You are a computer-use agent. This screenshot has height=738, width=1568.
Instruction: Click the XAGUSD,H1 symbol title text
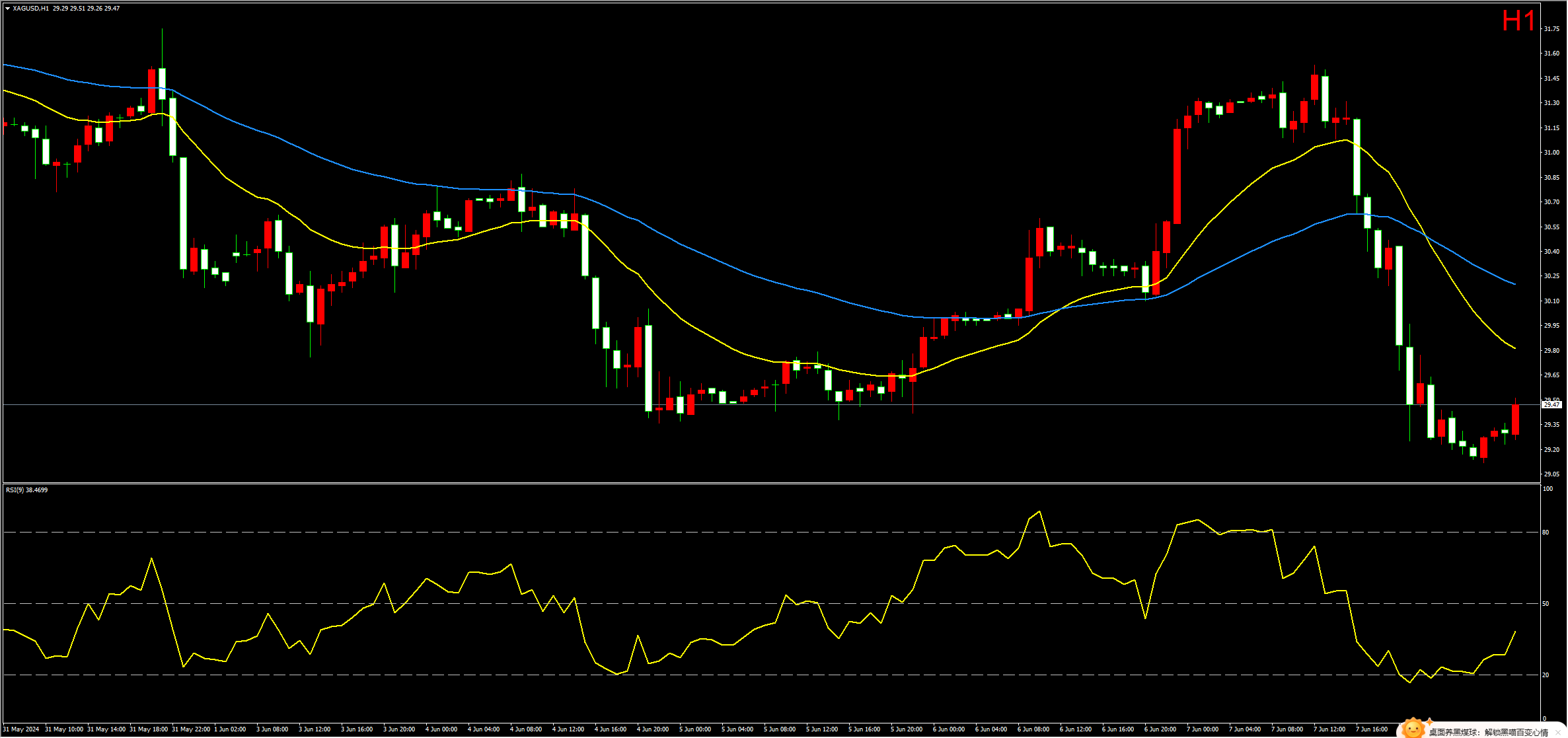click(31, 9)
